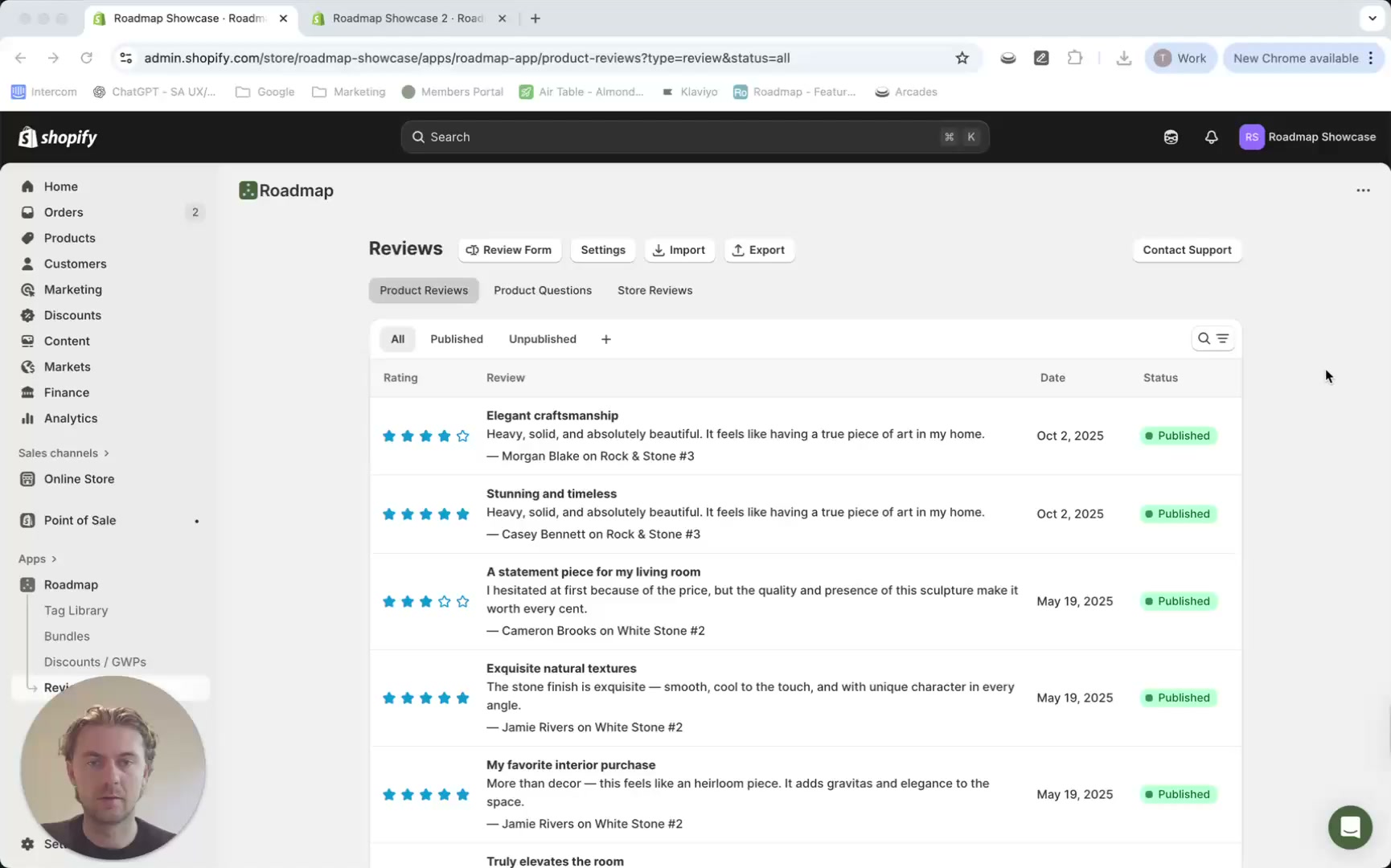
Task: Bookmark this page with the star icon
Action: (x=962, y=58)
